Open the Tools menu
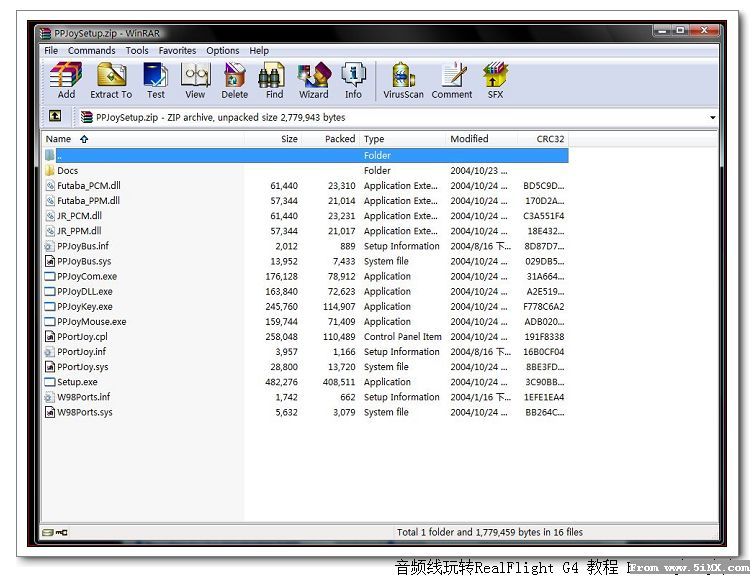This screenshot has height=577, width=755. 137,51
